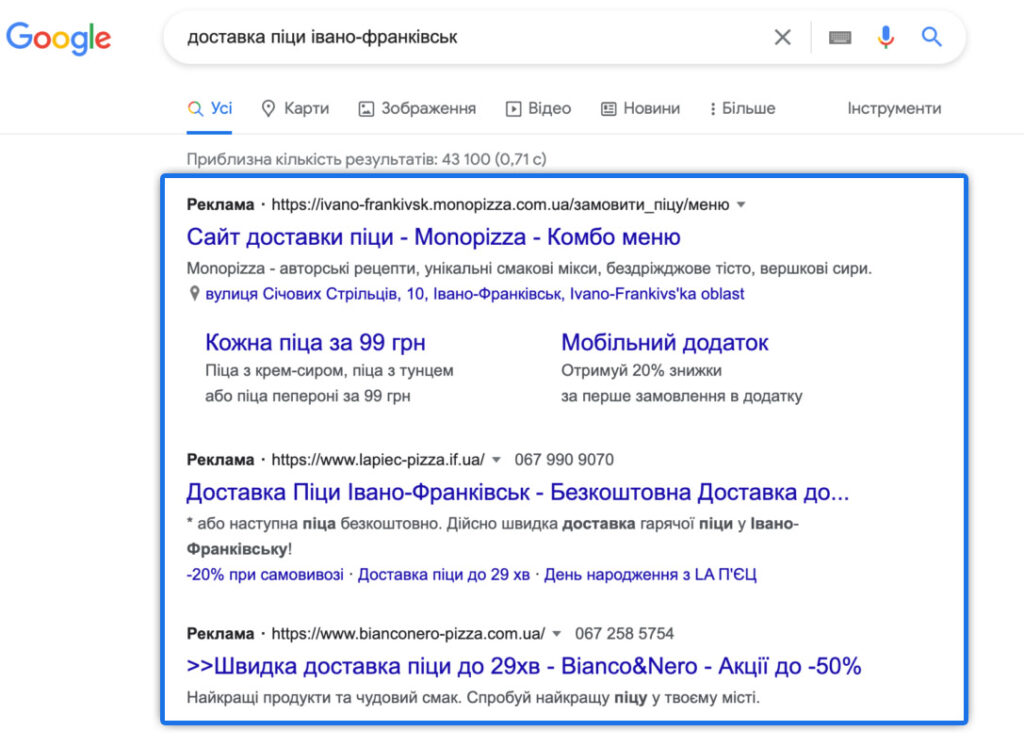
Task: Click the newspaper icon on Новини
Action: point(608,109)
